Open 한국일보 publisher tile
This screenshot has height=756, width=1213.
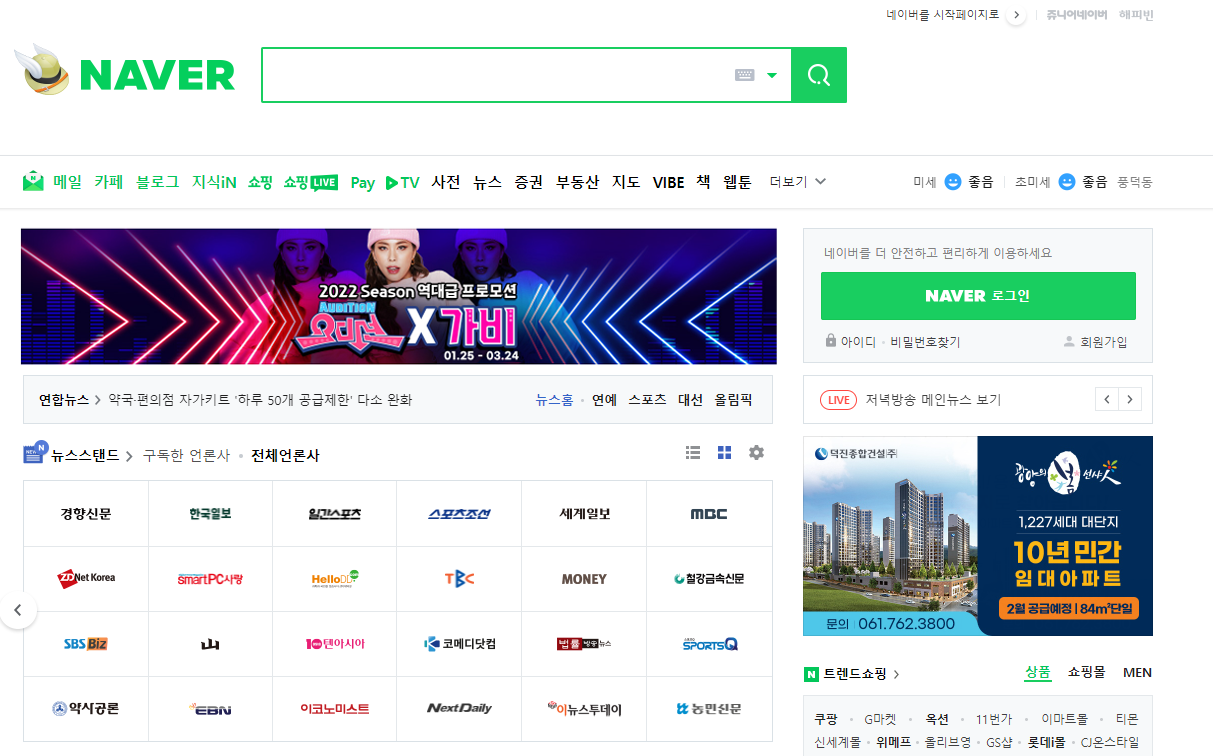tap(210, 514)
